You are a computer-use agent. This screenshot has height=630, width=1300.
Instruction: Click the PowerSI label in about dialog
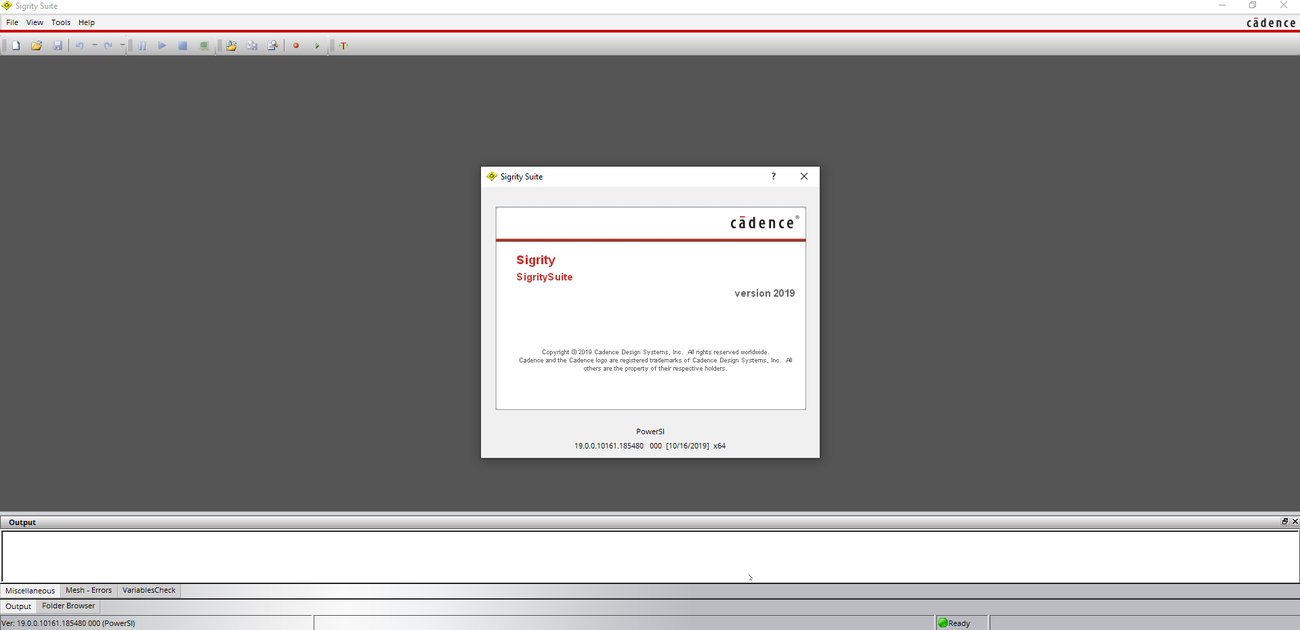(x=650, y=432)
